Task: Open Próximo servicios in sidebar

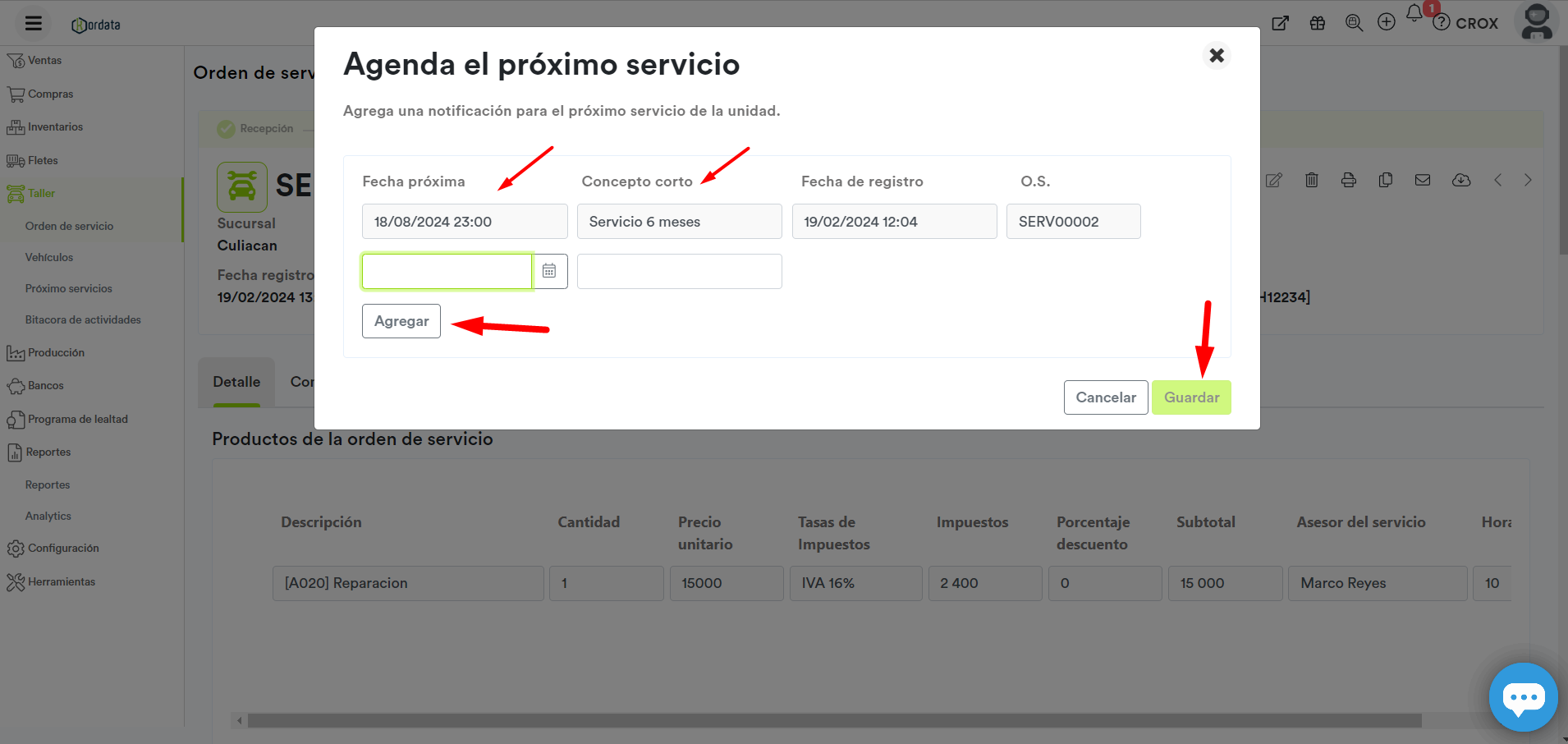Action: pyautogui.click(x=68, y=288)
